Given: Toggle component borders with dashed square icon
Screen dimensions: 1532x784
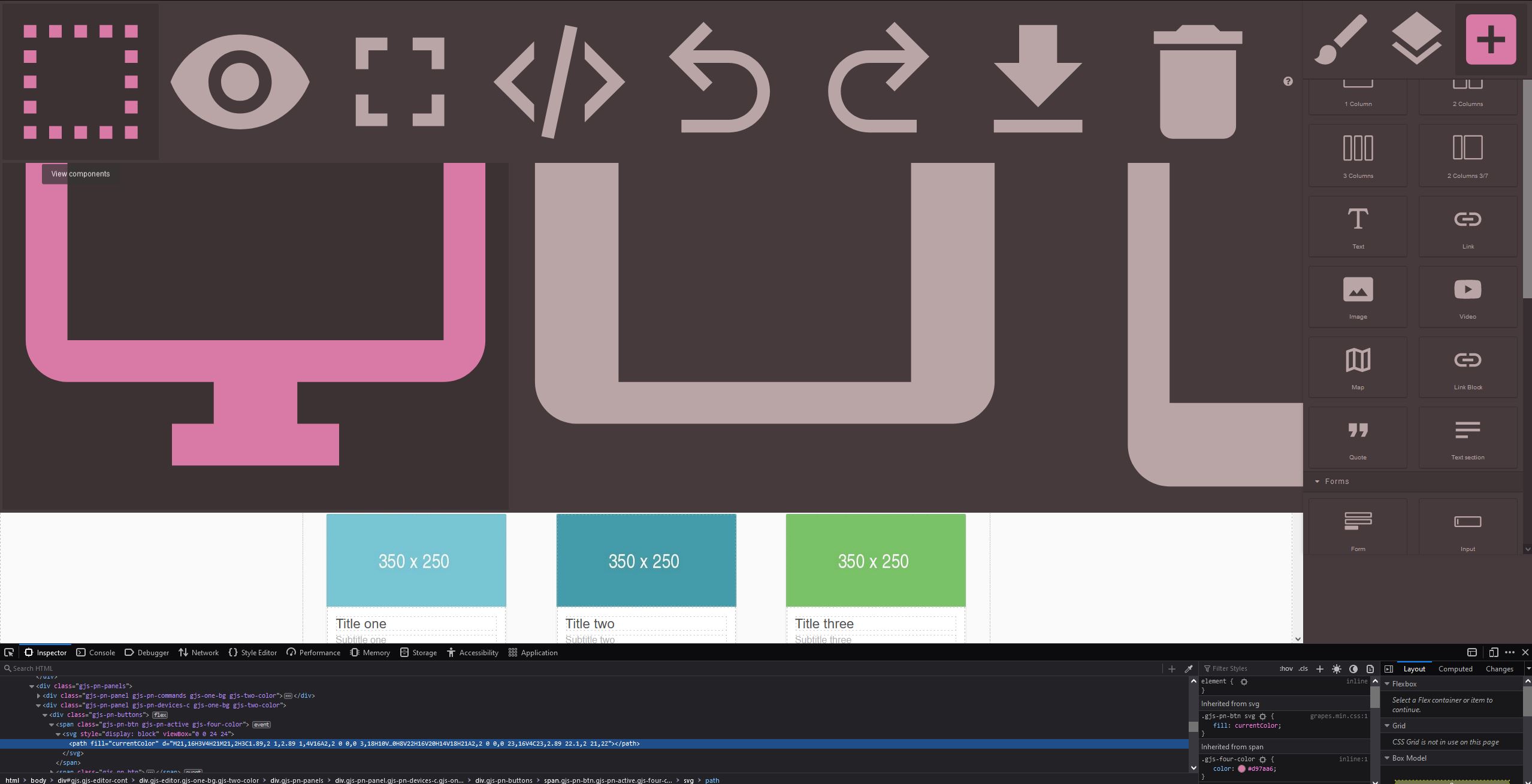Looking at the screenshot, I should click(80, 81).
